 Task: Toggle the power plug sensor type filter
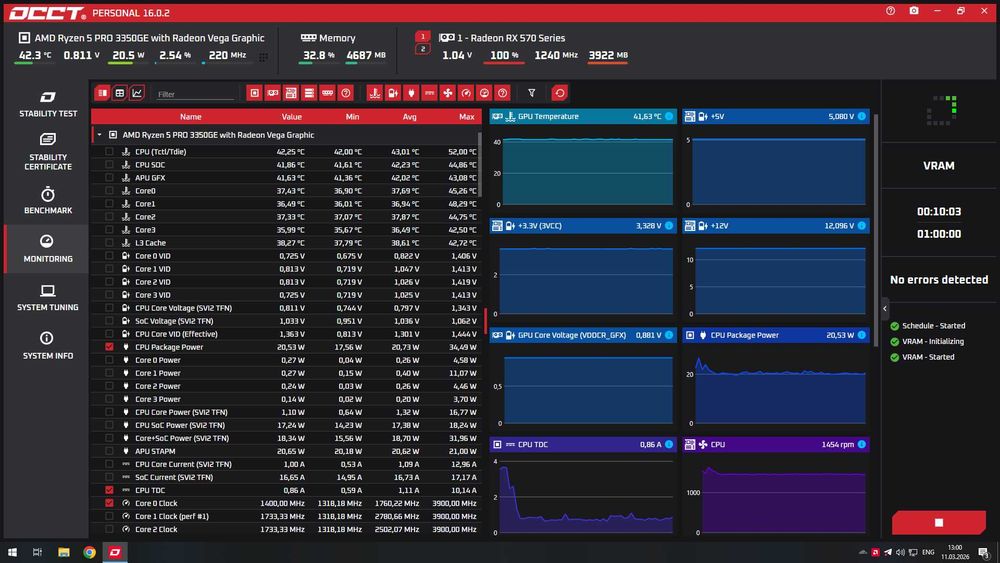411,93
